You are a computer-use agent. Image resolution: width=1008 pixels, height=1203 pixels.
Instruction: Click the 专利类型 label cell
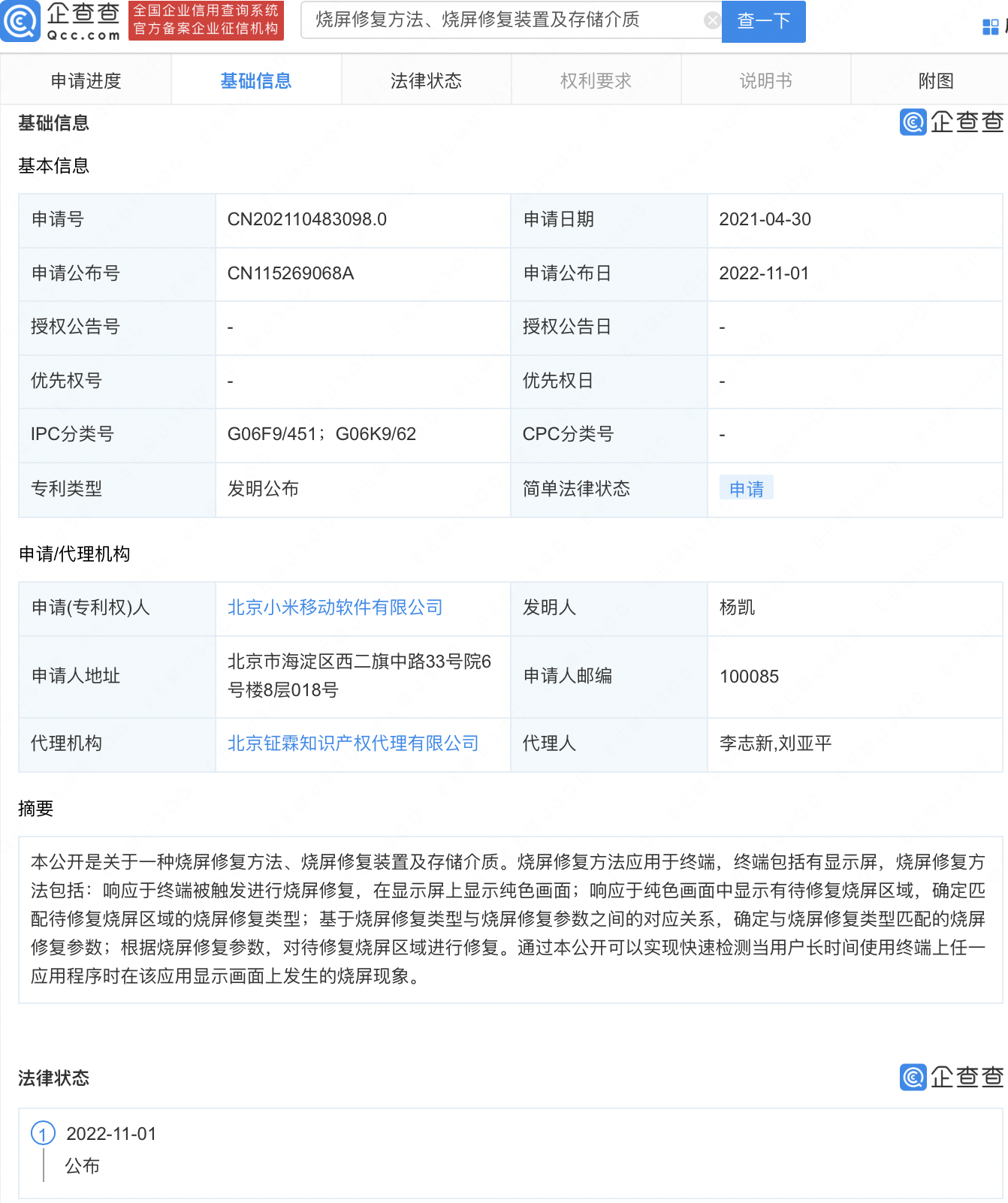tap(117, 489)
